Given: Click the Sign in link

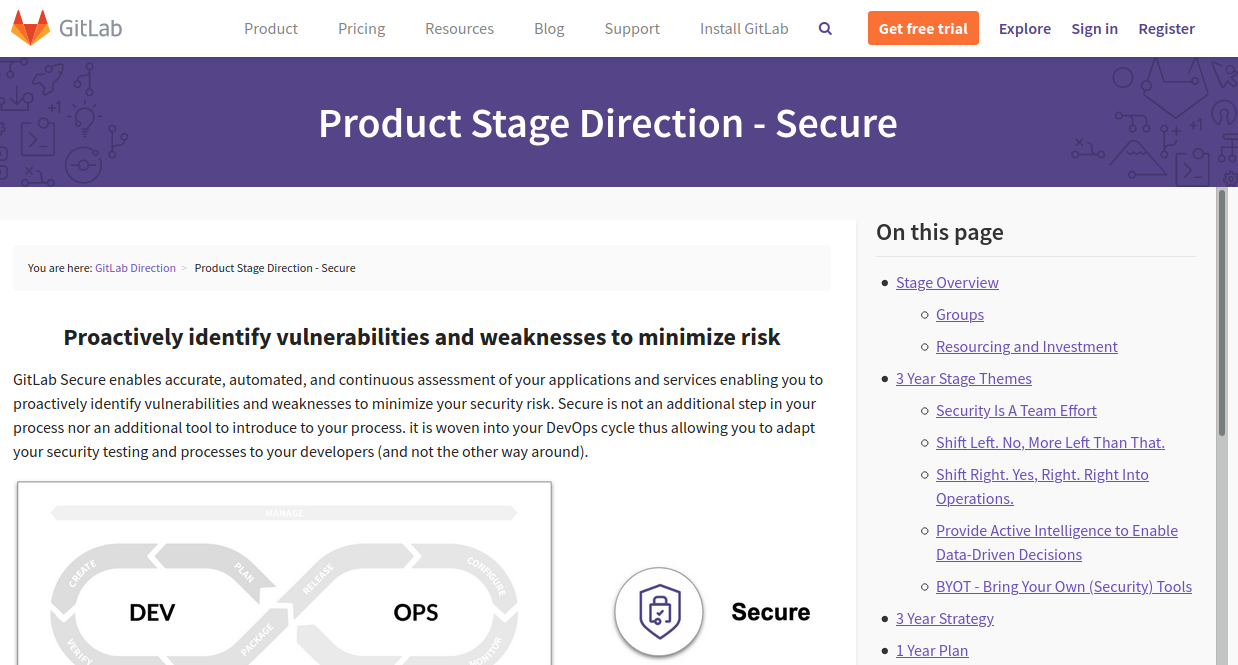Looking at the screenshot, I should pyautogui.click(x=1094, y=29).
